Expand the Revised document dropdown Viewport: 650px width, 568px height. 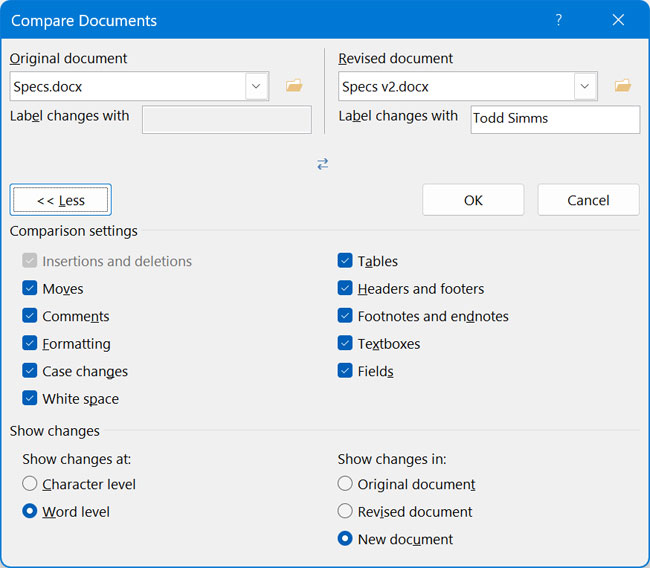pos(585,86)
